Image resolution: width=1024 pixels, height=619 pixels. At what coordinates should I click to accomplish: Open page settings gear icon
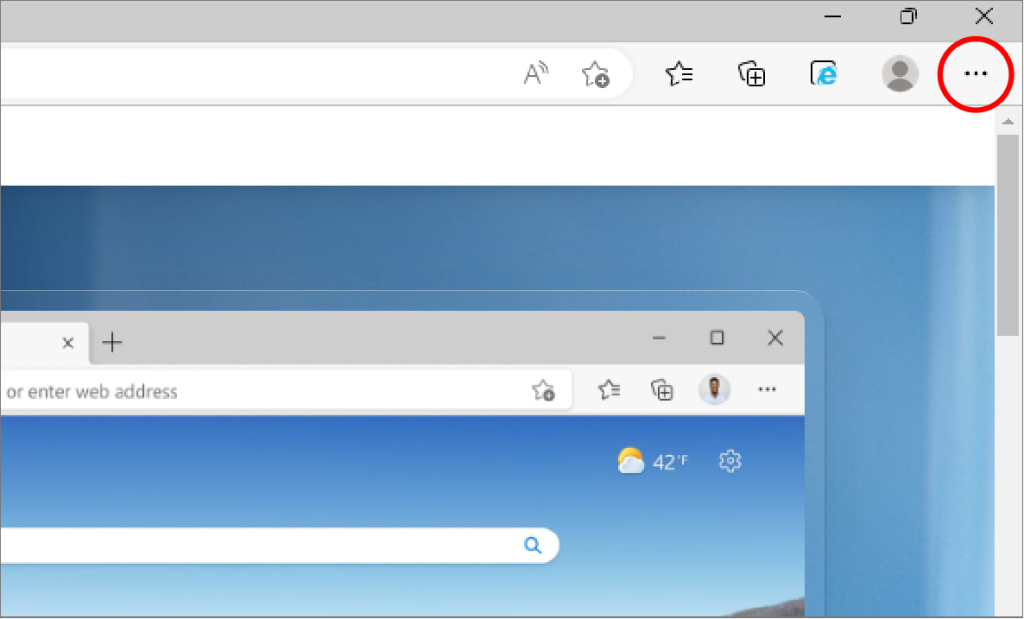click(729, 461)
